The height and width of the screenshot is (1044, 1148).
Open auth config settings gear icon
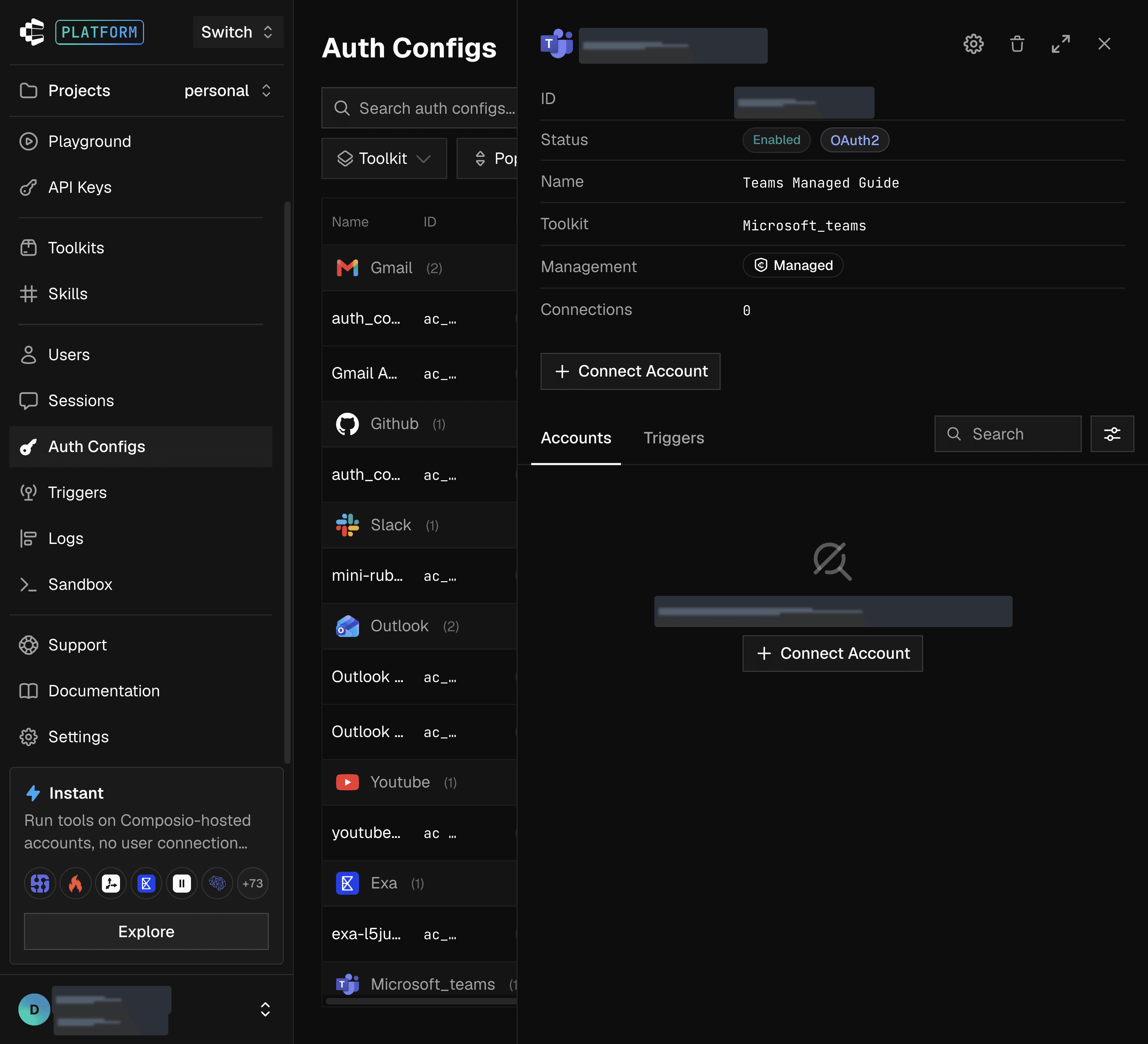[x=973, y=44]
